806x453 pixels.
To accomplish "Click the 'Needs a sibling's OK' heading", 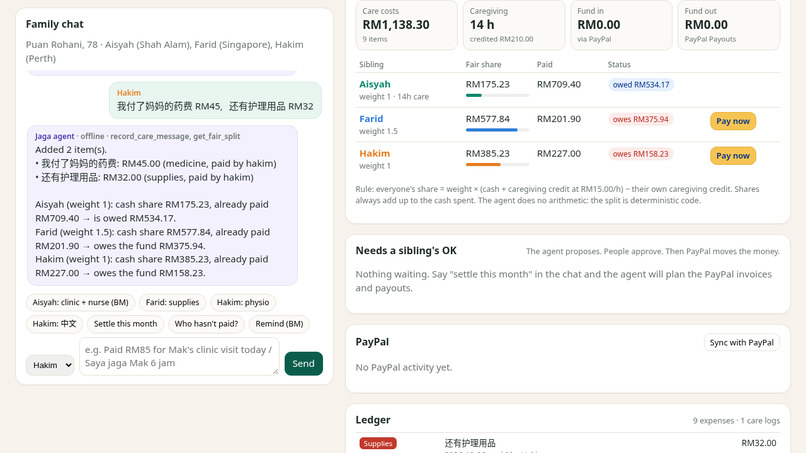I will [x=406, y=251].
